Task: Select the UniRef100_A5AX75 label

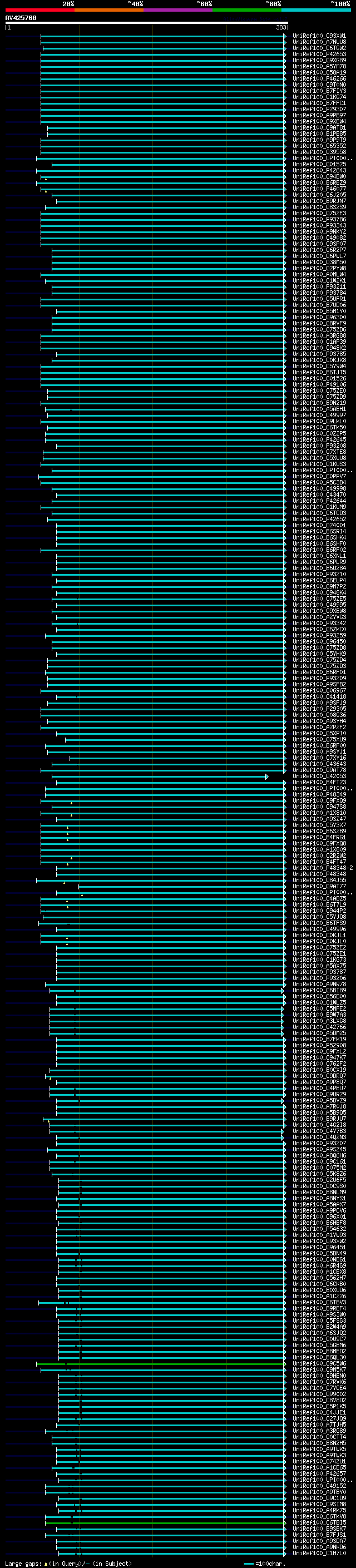Action: click(319, 966)
